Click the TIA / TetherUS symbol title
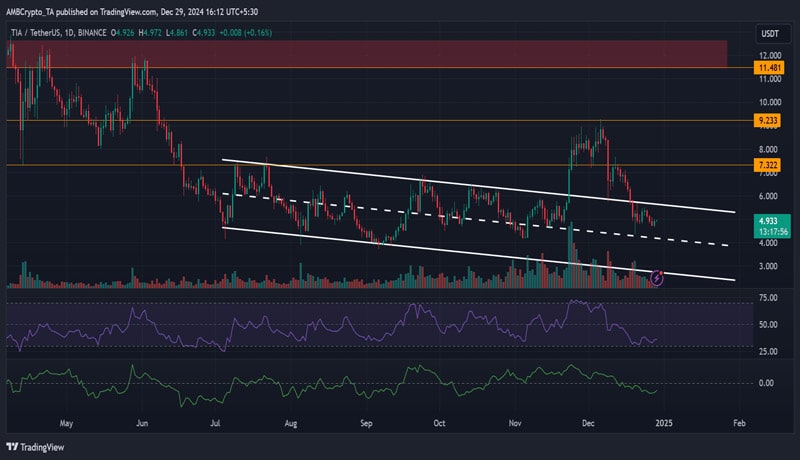The width and height of the screenshot is (800, 460). pyautogui.click(x=35, y=33)
